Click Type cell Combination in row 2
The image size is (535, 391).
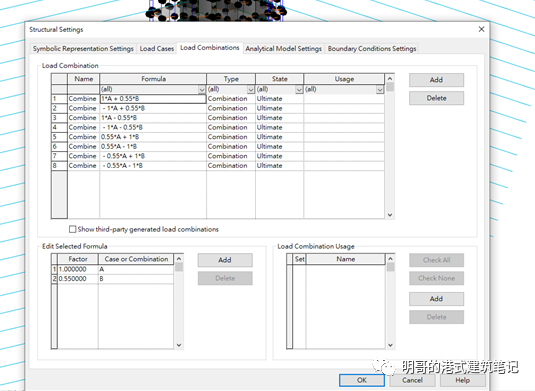231,108
